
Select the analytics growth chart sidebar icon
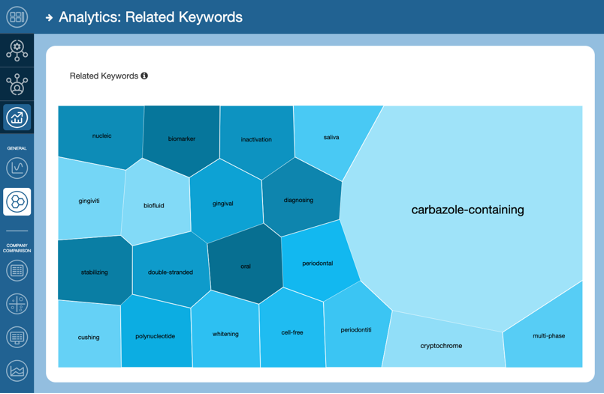[x=17, y=117]
